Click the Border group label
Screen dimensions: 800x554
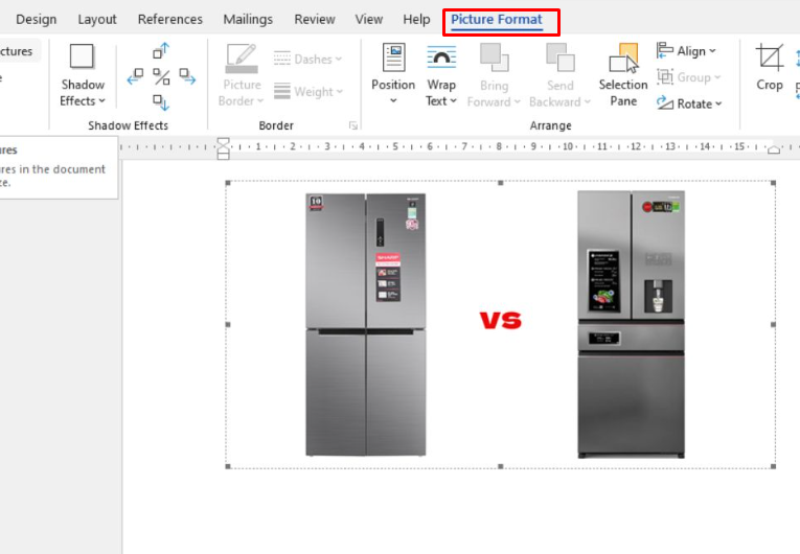pos(276,125)
